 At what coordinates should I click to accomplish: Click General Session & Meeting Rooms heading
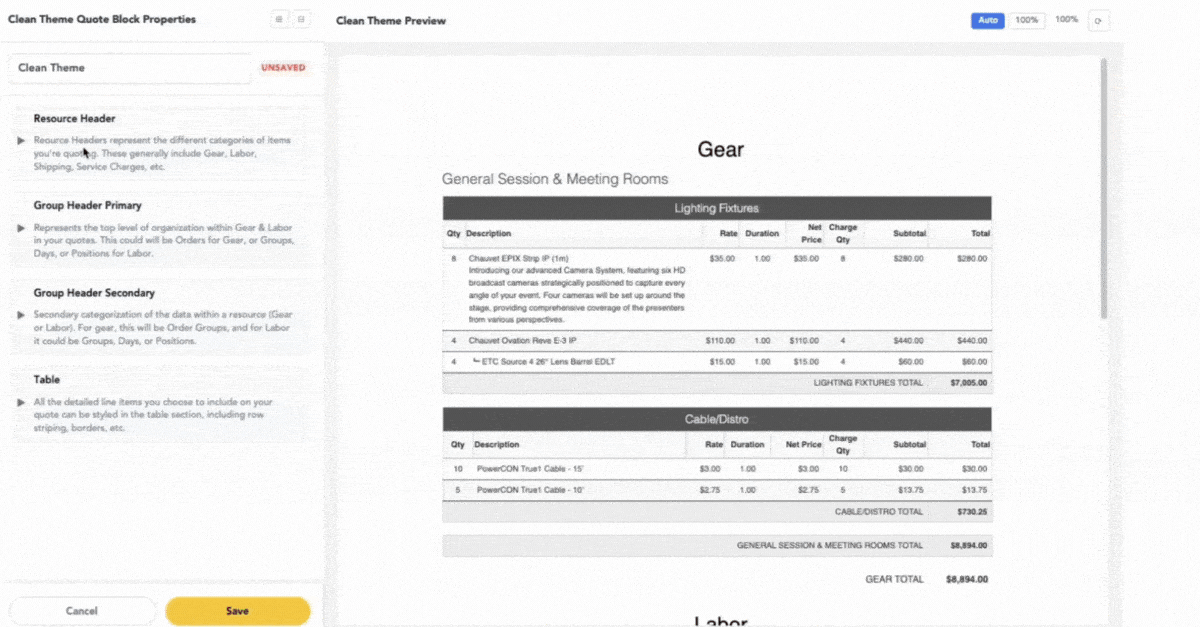click(555, 179)
